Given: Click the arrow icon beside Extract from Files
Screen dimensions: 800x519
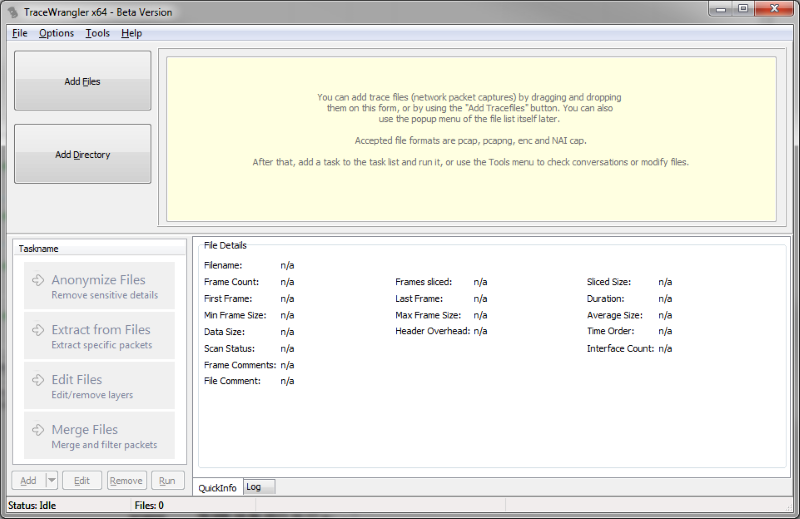Looking at the screenshot, I should pyautogui.click(x=38, y=330).
